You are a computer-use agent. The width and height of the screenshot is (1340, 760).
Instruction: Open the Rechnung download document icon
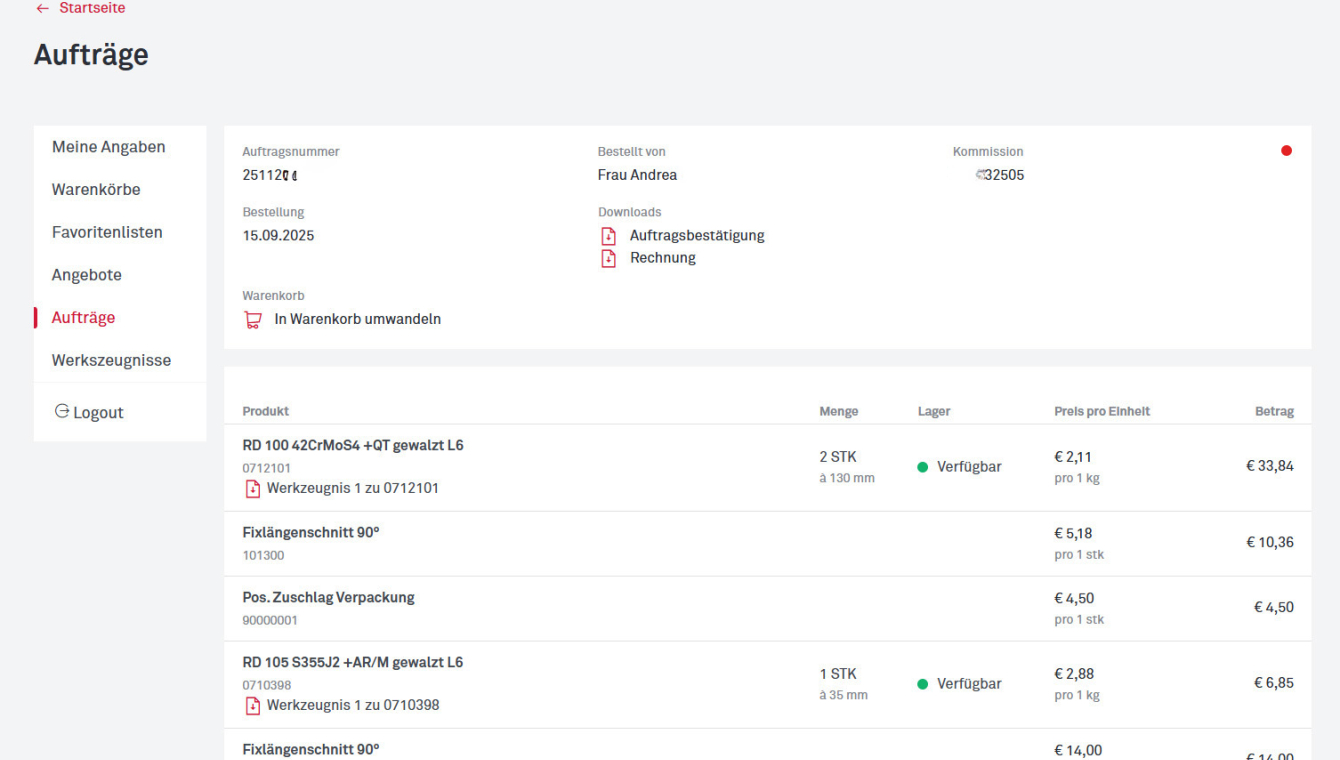608,257
